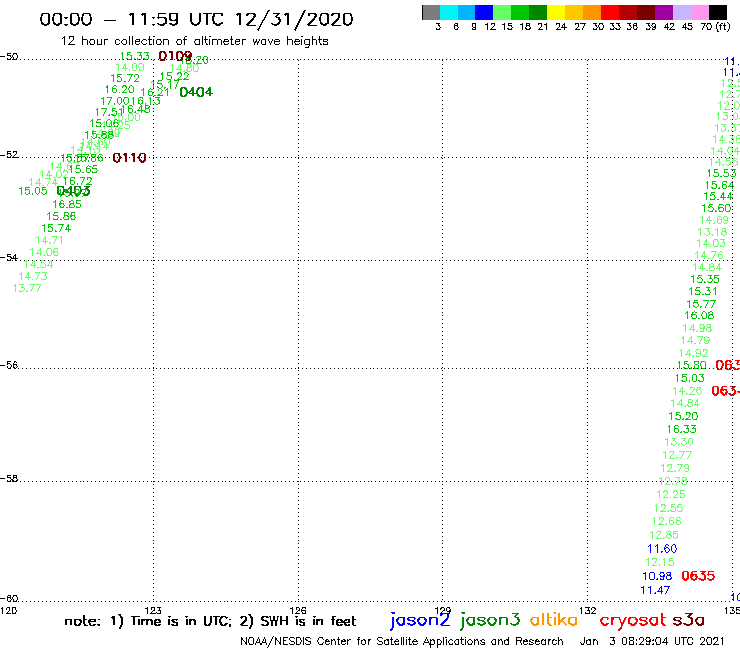This screenshot has width=740, height=650.
Task: Click the red time marker '0635'
Action: click(698, 576)
